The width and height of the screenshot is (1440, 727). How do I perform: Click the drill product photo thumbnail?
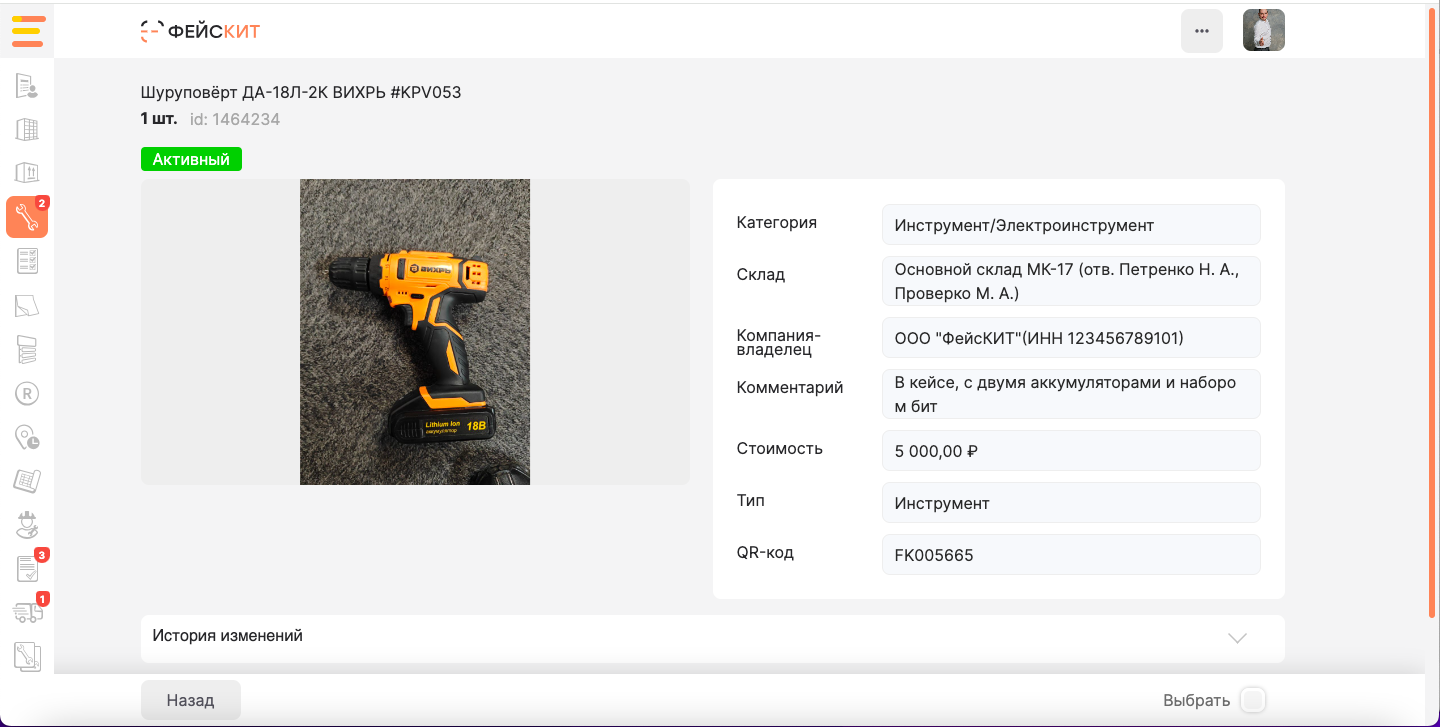414,331
